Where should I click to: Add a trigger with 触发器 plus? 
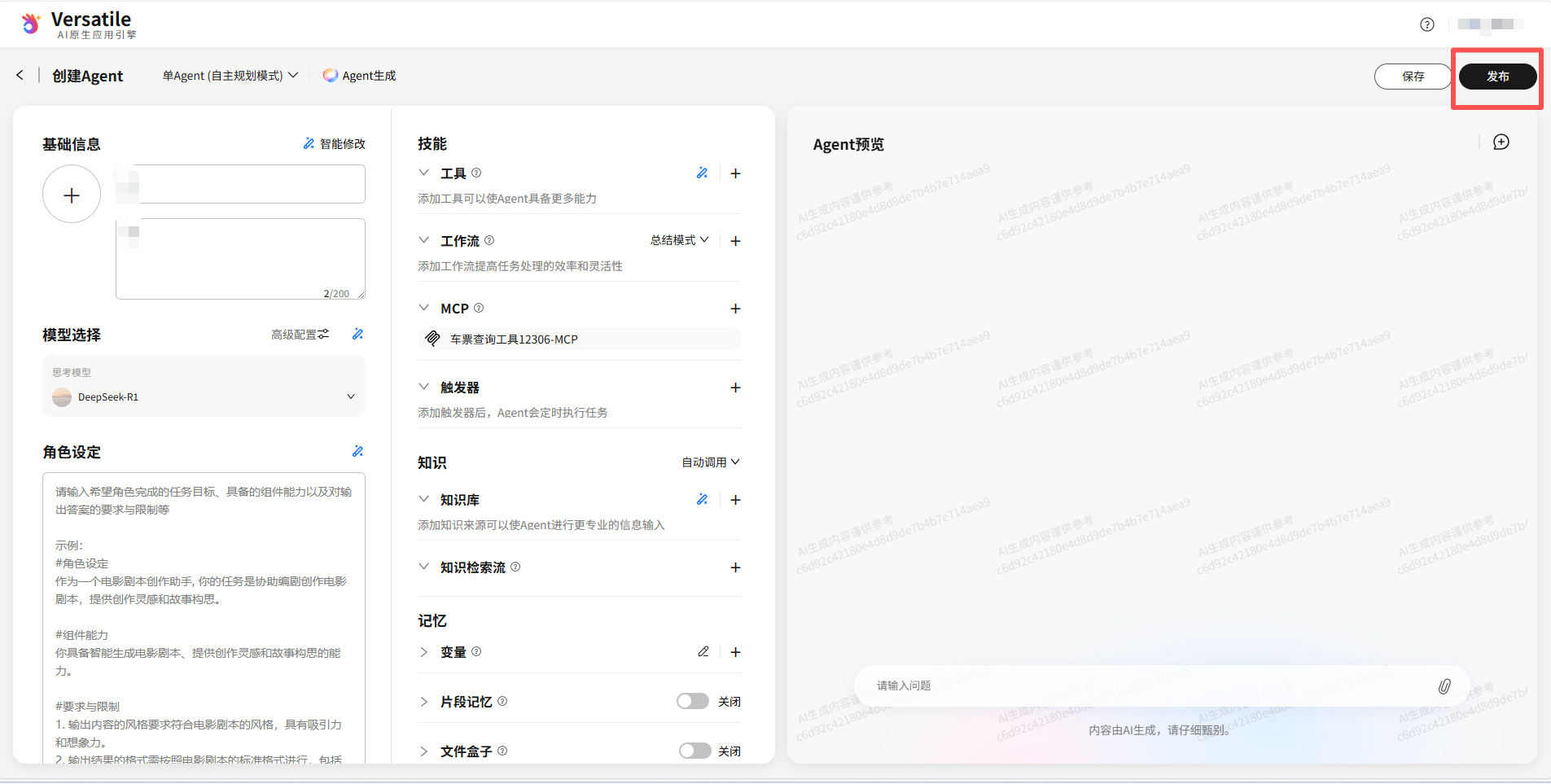[735, 388]
